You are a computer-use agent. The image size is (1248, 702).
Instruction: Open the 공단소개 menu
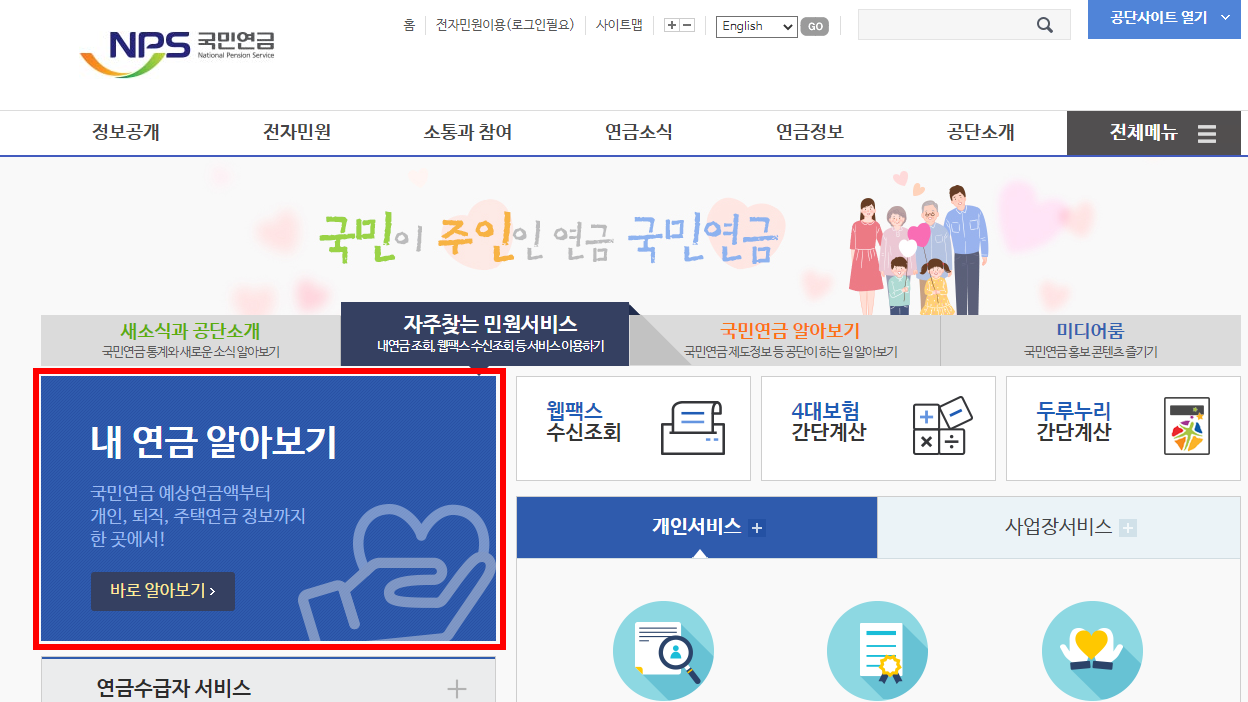(x=981, y=132)
